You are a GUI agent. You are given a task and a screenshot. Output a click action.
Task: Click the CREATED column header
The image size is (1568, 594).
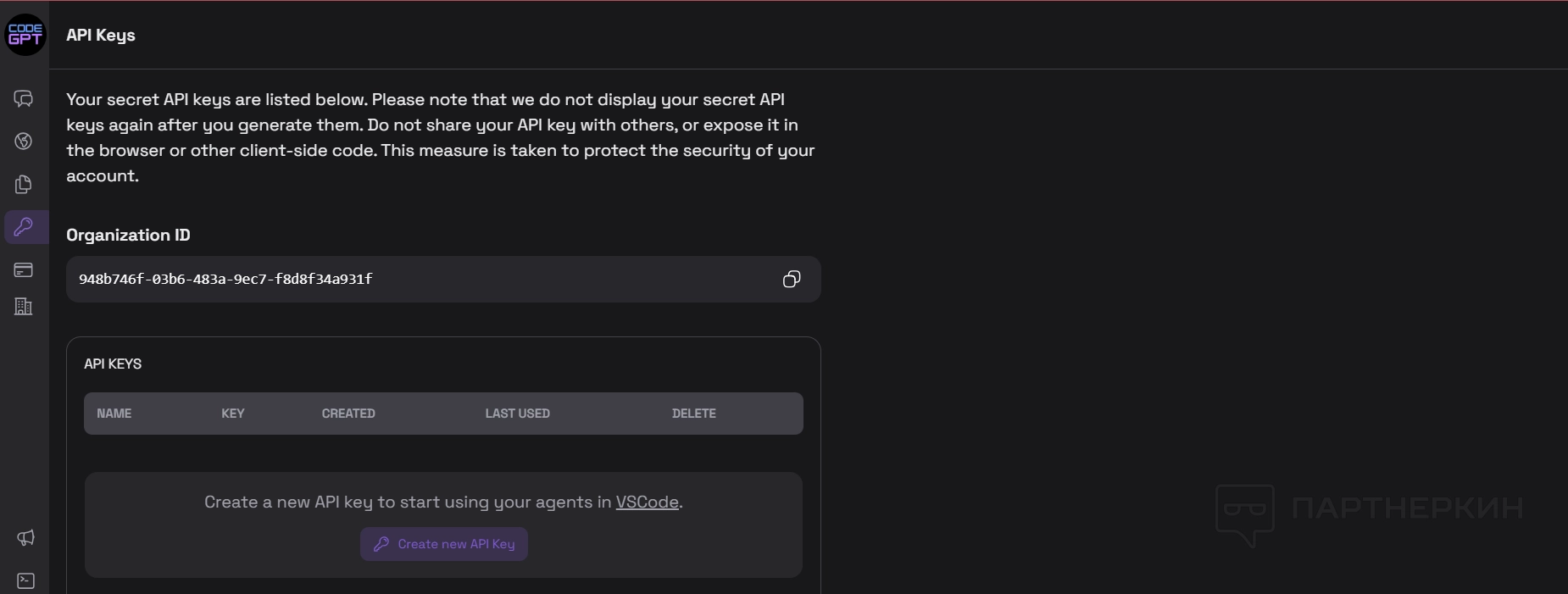pyautogui.click(x=348, y=414)
